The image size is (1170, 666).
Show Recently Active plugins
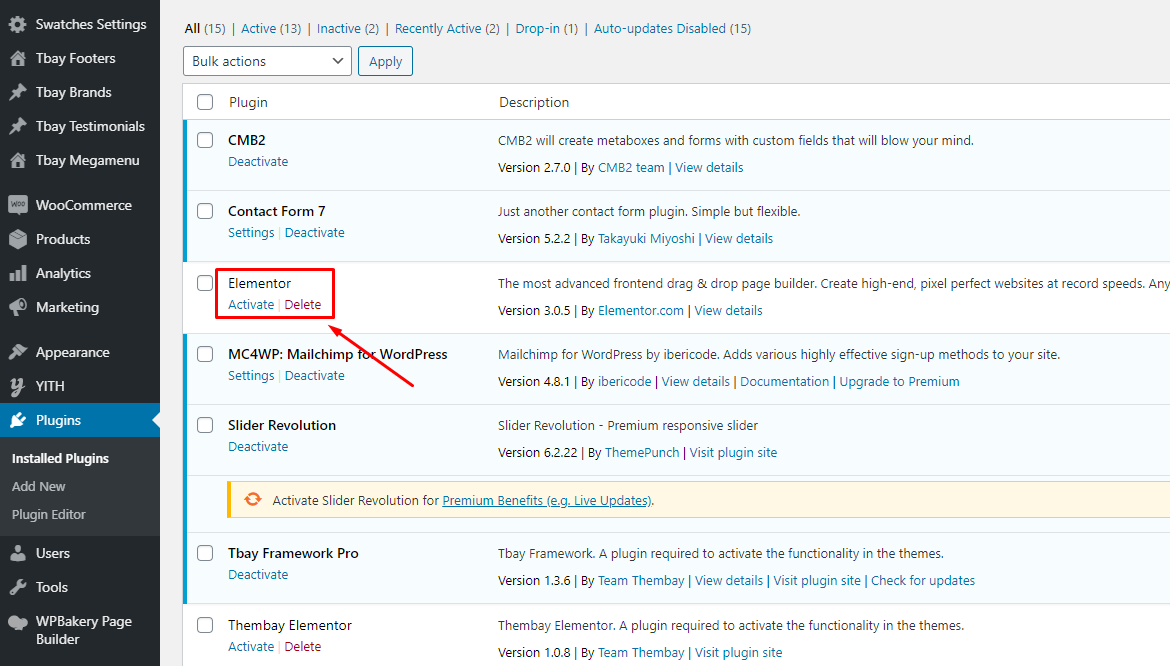[447, 28]
